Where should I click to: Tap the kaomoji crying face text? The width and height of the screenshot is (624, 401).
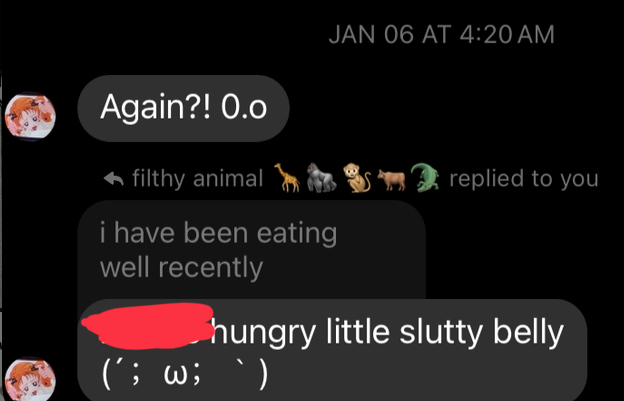pos(185,374)
